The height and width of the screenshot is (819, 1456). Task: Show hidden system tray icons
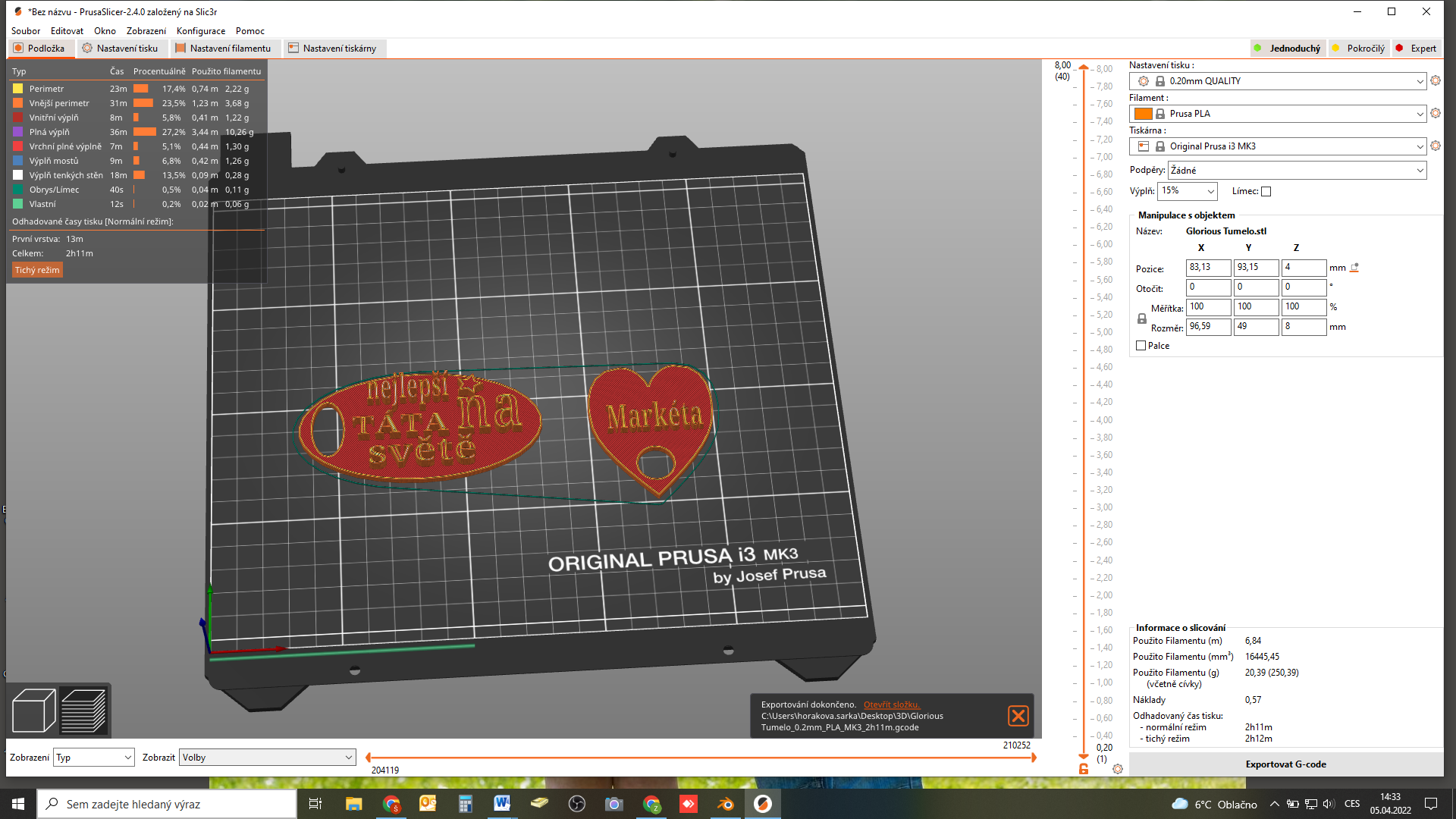pos(1274,804)
